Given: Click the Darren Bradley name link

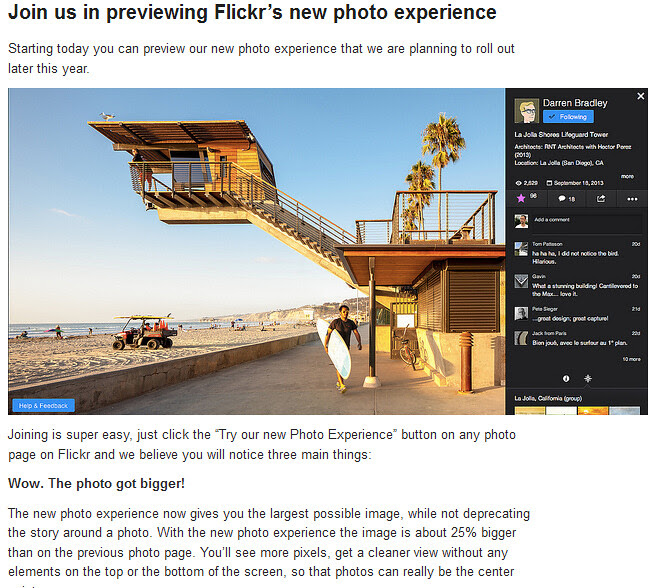Looking at the screenshot, I should [x=575, y=103].
